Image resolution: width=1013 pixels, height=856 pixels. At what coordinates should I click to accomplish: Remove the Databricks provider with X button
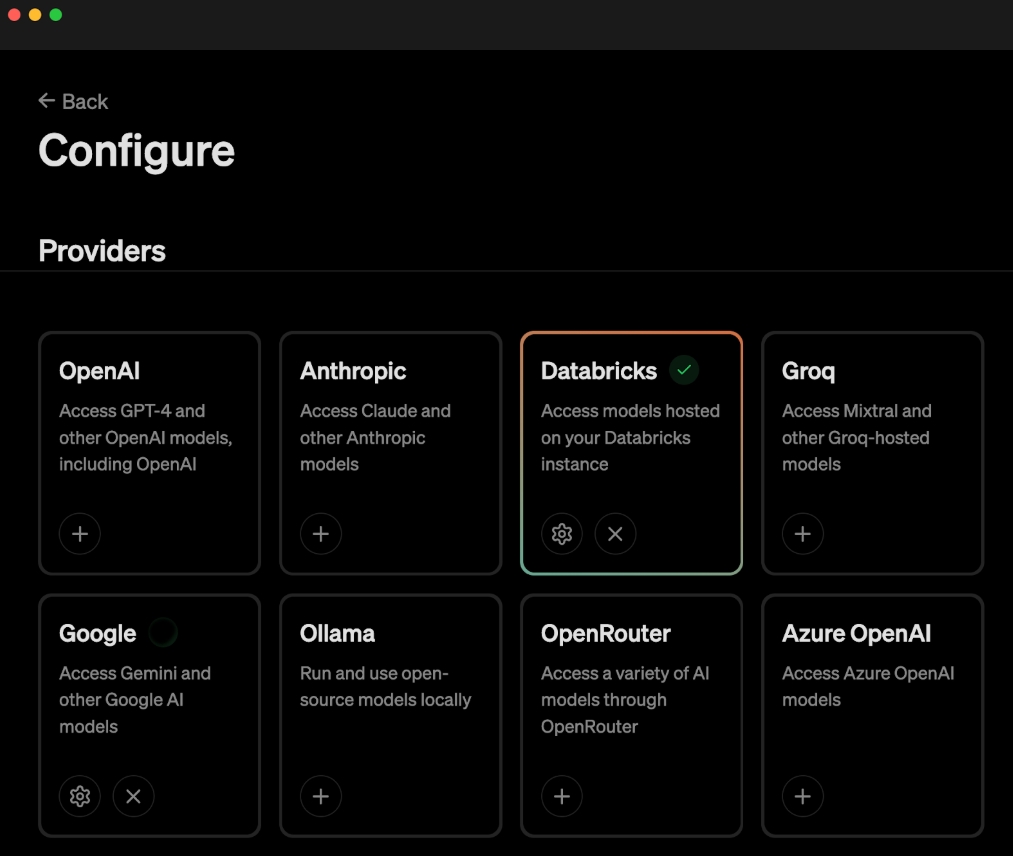[x=615, y=534]
